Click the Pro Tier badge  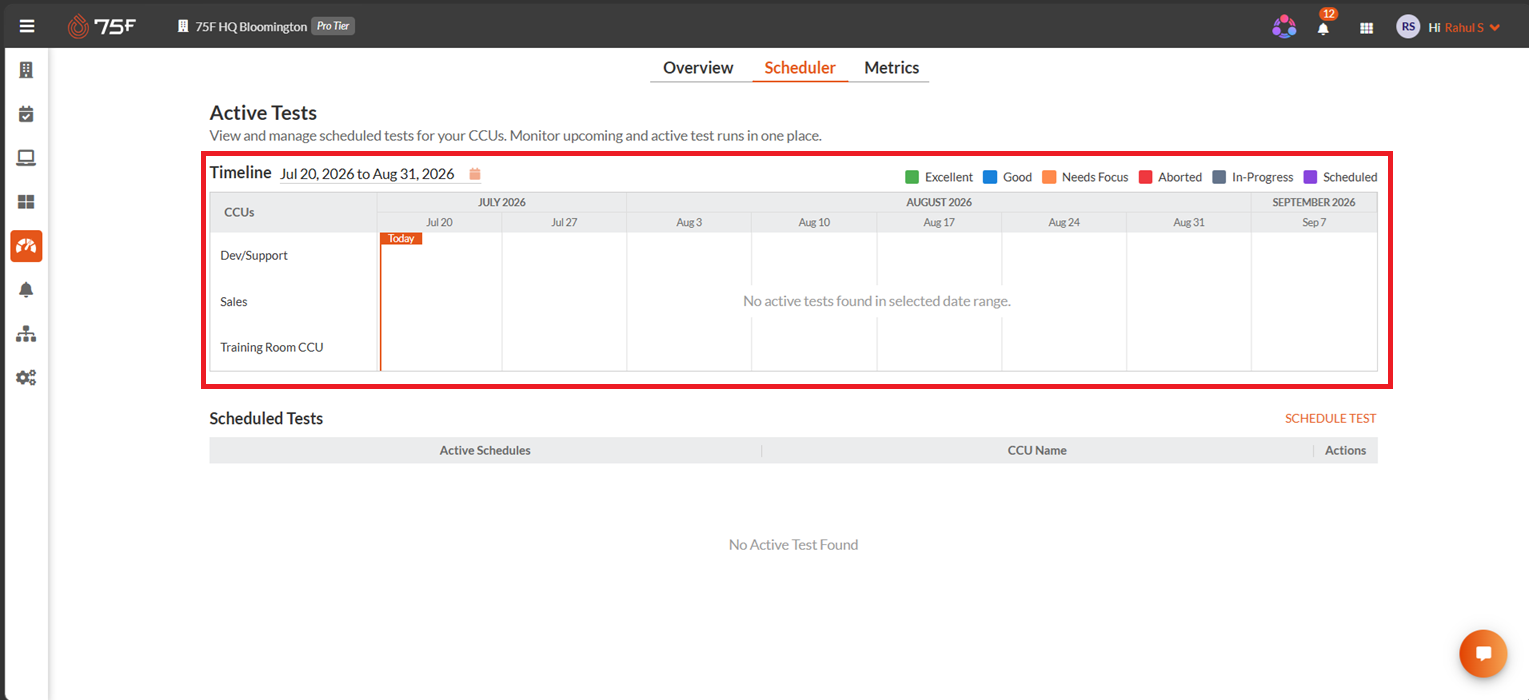click(x=333, y=27)
